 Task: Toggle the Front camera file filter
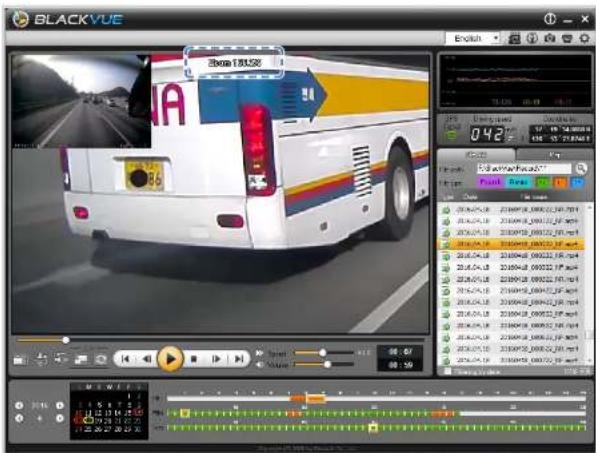(490, 182)
